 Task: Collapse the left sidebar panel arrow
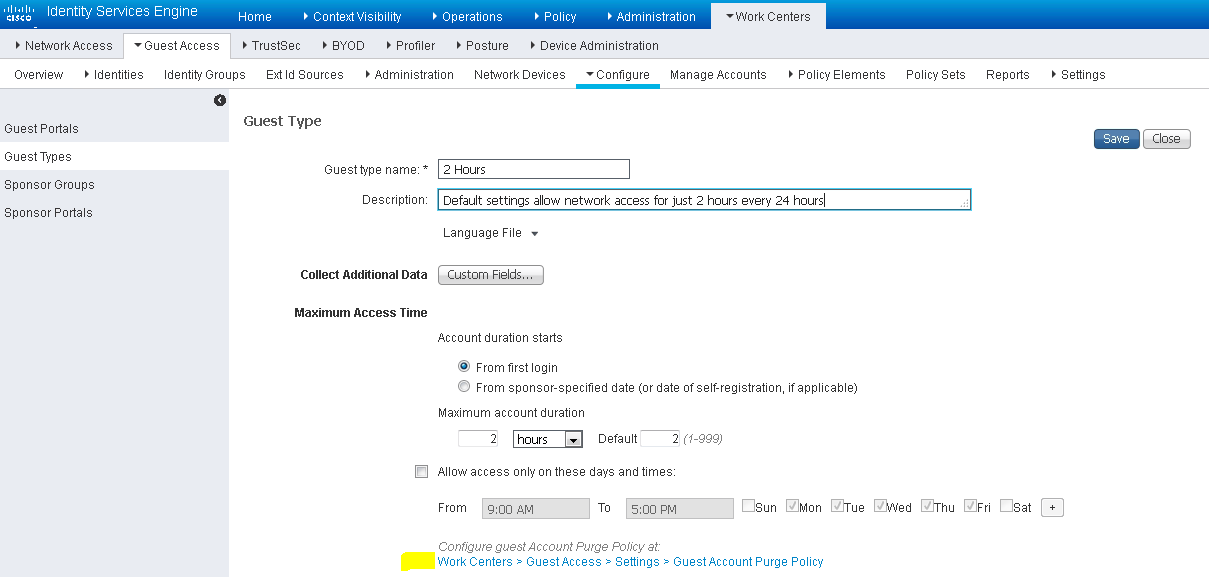point(220,101)
